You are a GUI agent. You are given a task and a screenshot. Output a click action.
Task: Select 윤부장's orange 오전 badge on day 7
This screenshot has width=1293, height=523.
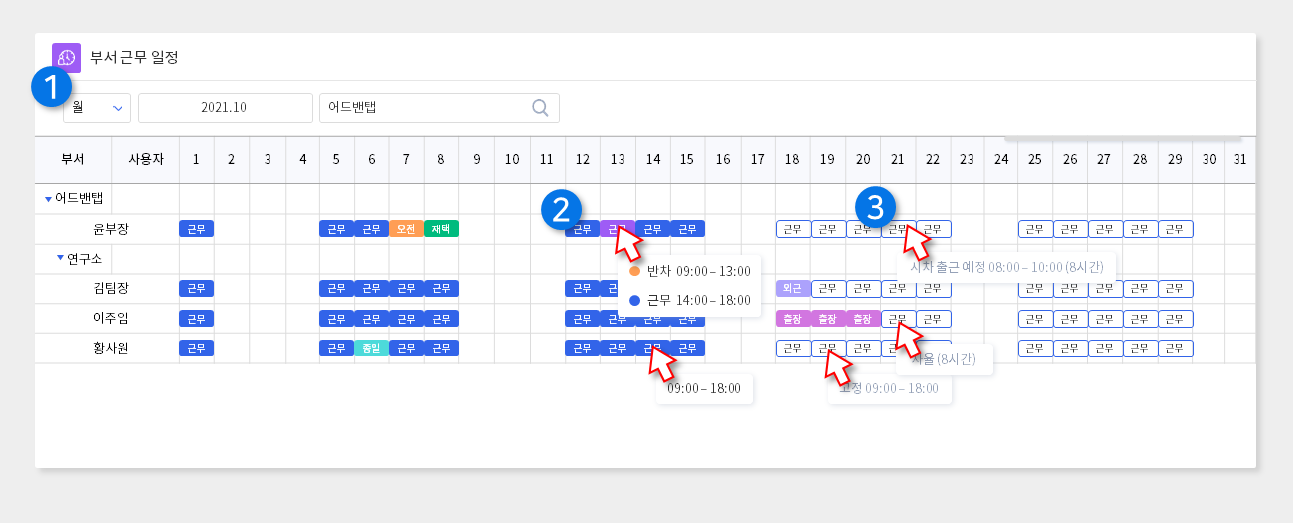tap(406, 229)
